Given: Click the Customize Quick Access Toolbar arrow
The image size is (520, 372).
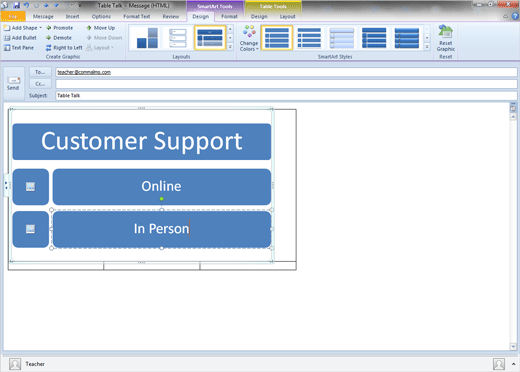Looking at the screenshot, I should pos(80,6).
